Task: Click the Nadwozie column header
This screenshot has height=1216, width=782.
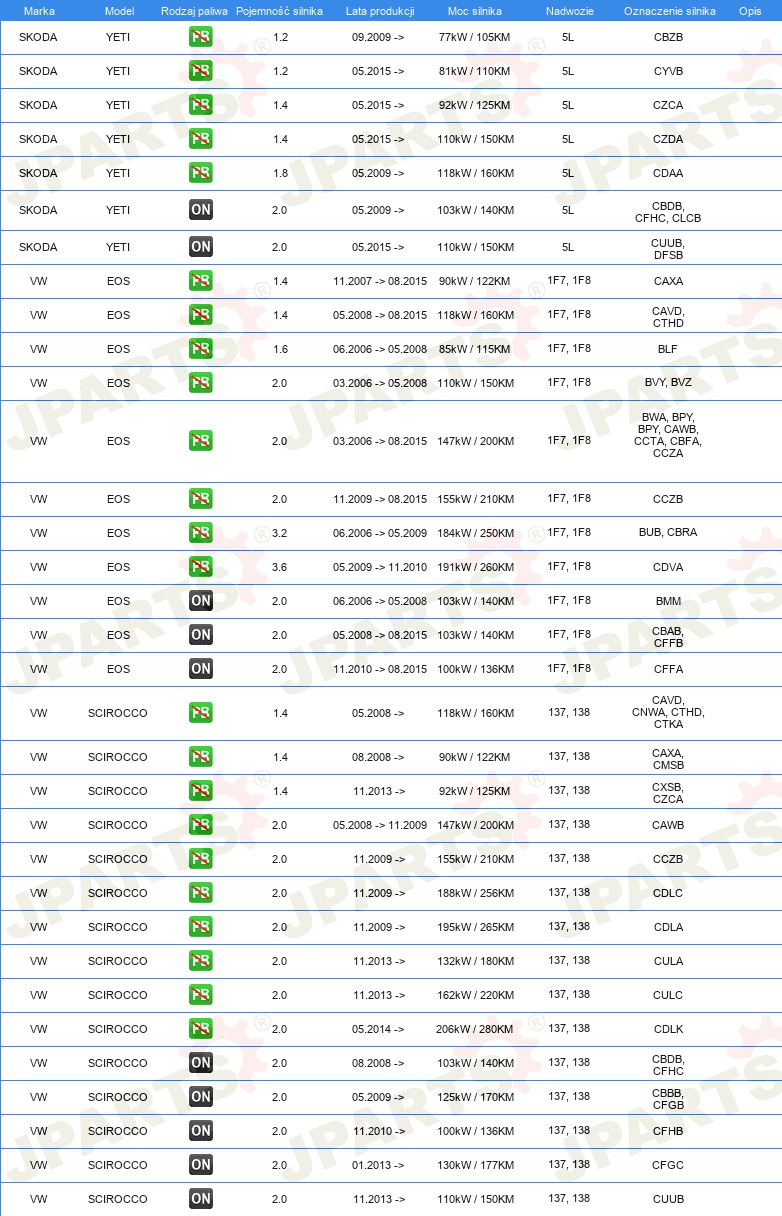Action: click(x=569, y=10)
